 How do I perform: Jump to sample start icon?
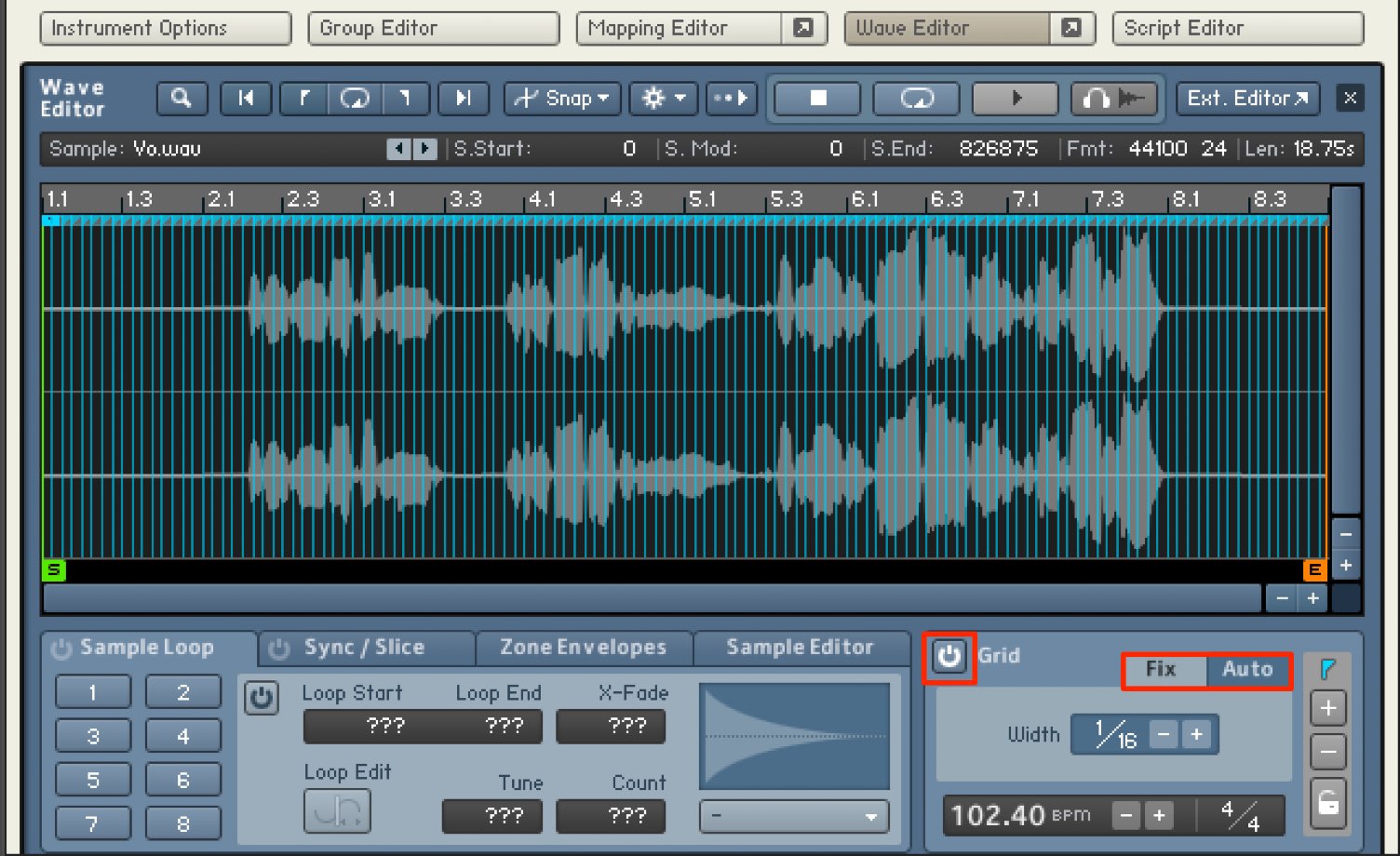(246, 98)
